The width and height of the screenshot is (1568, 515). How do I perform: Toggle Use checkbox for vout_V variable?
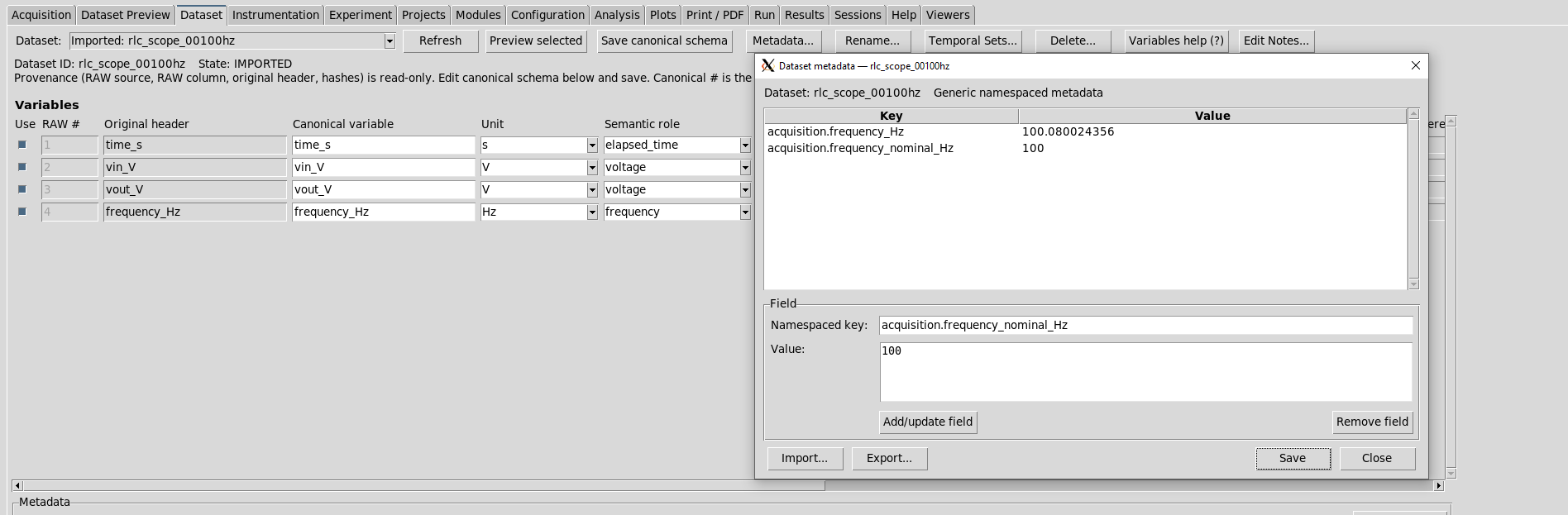coord(22,189)
